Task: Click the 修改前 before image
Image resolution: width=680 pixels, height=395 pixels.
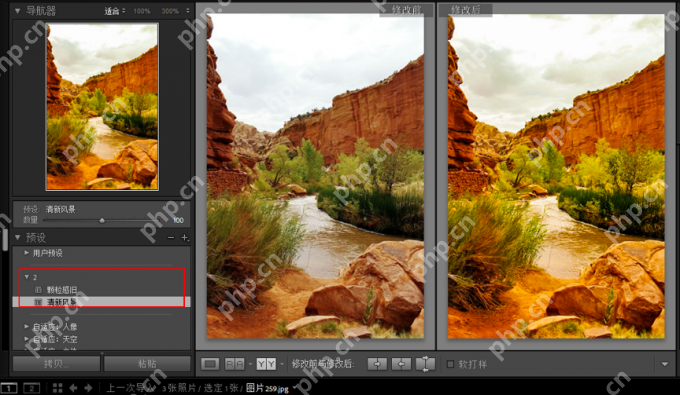Action: (x=315, y=176)
